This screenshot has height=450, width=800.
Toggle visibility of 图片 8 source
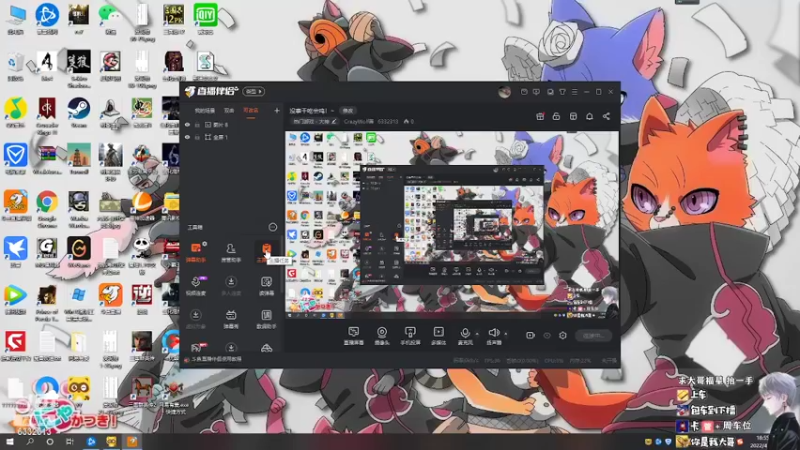187,124
